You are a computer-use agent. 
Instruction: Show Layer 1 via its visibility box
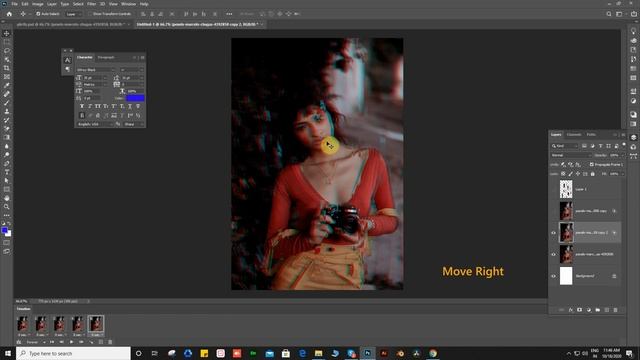click(553, 189)
